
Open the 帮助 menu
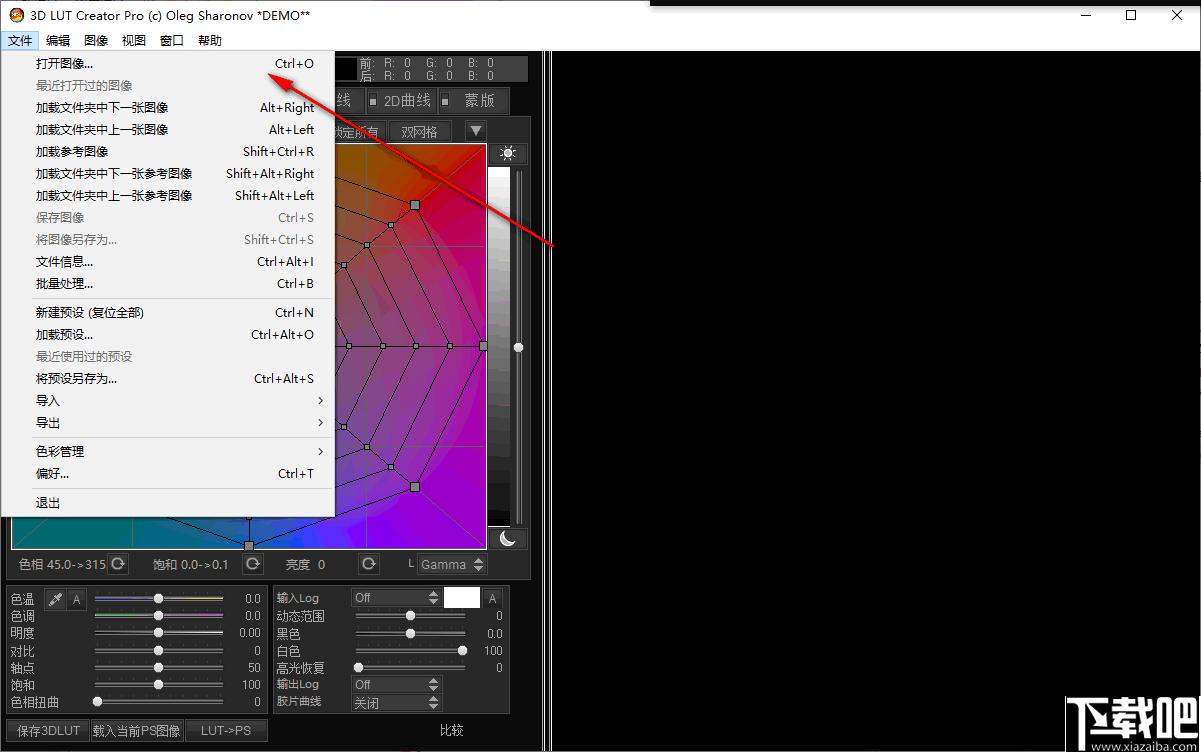click(210, 40)
